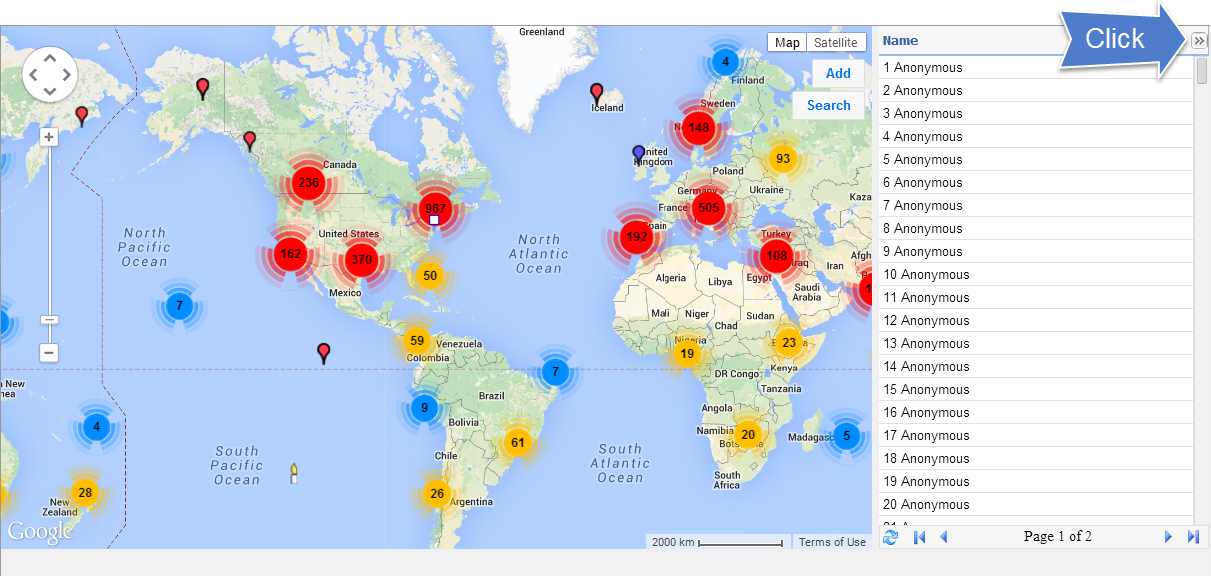Click the Search button on map
Screen dimensions: 1211x576
point(828,105)
